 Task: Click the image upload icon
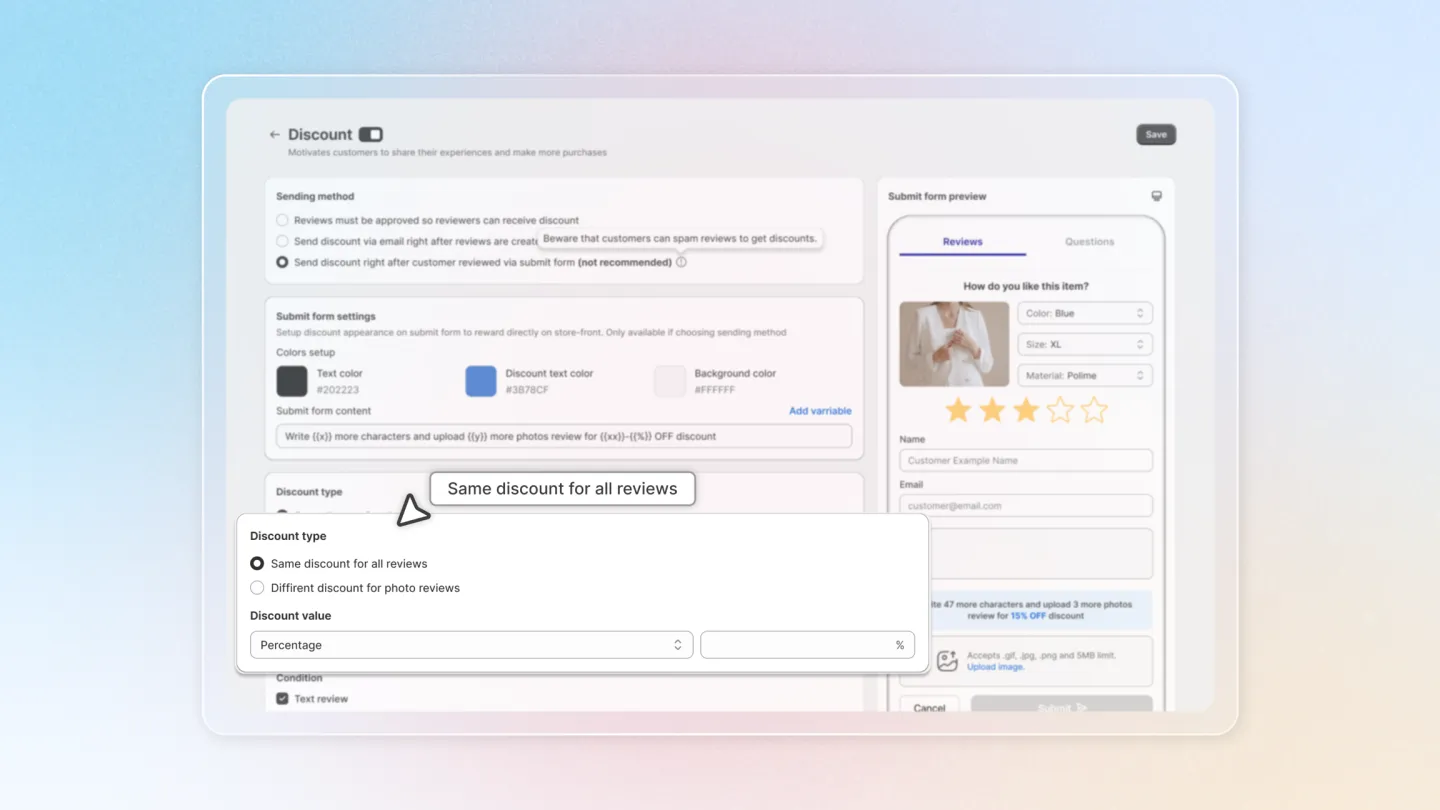point(947,660)
